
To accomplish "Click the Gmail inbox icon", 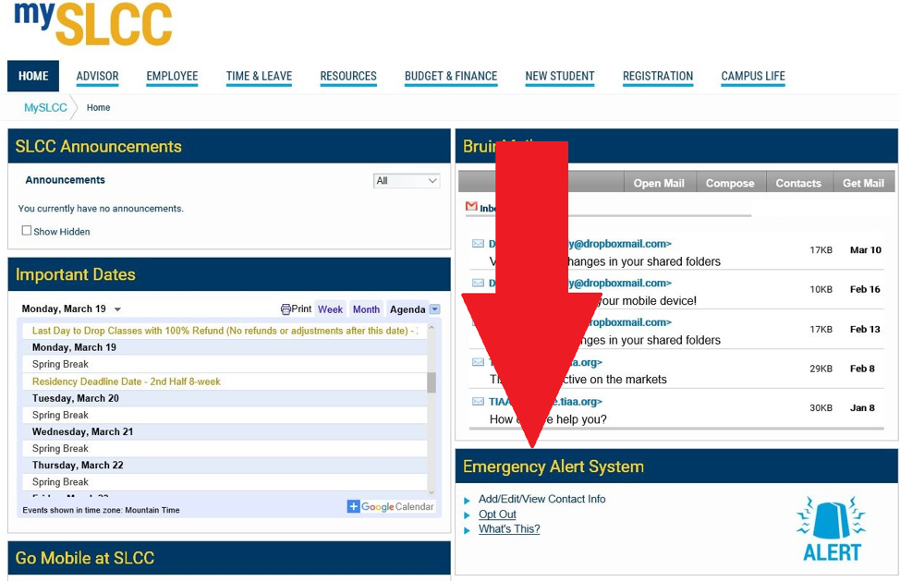I will point(471,206).
